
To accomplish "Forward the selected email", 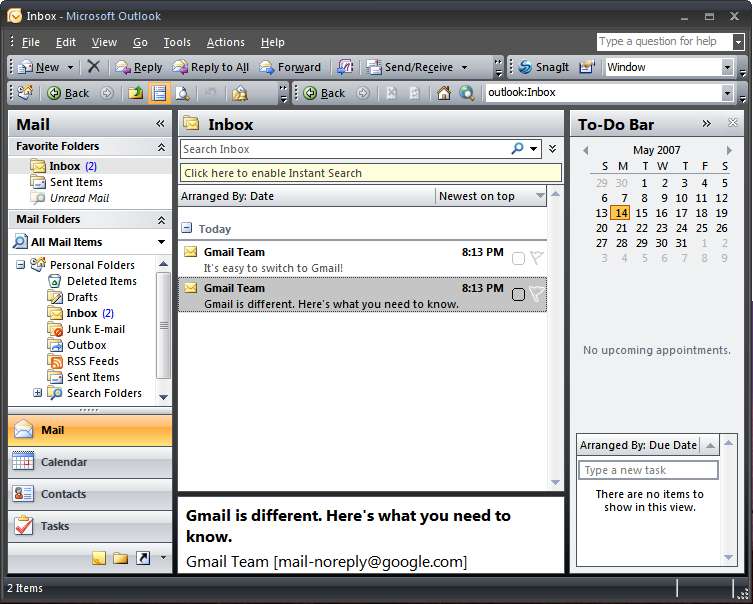I will point(290,67).
